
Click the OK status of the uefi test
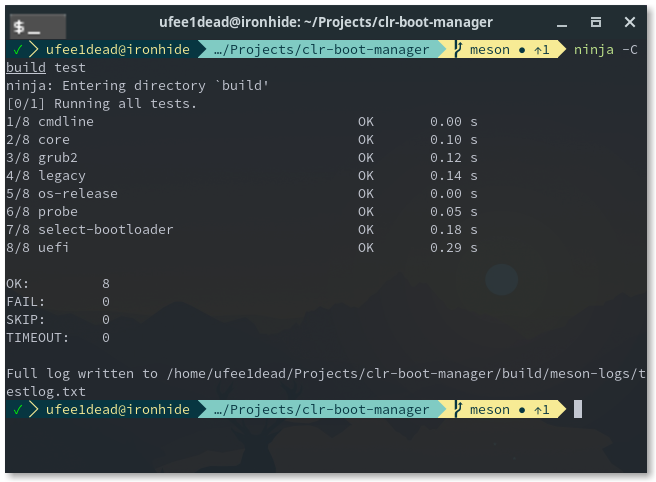pos(366,248)
